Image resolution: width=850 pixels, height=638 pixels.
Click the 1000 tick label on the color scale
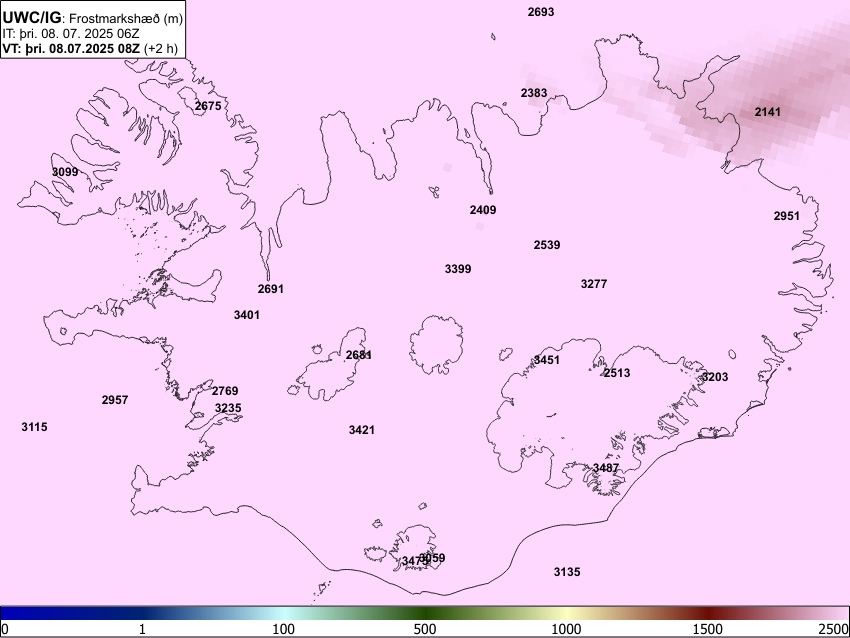[566, 629]
